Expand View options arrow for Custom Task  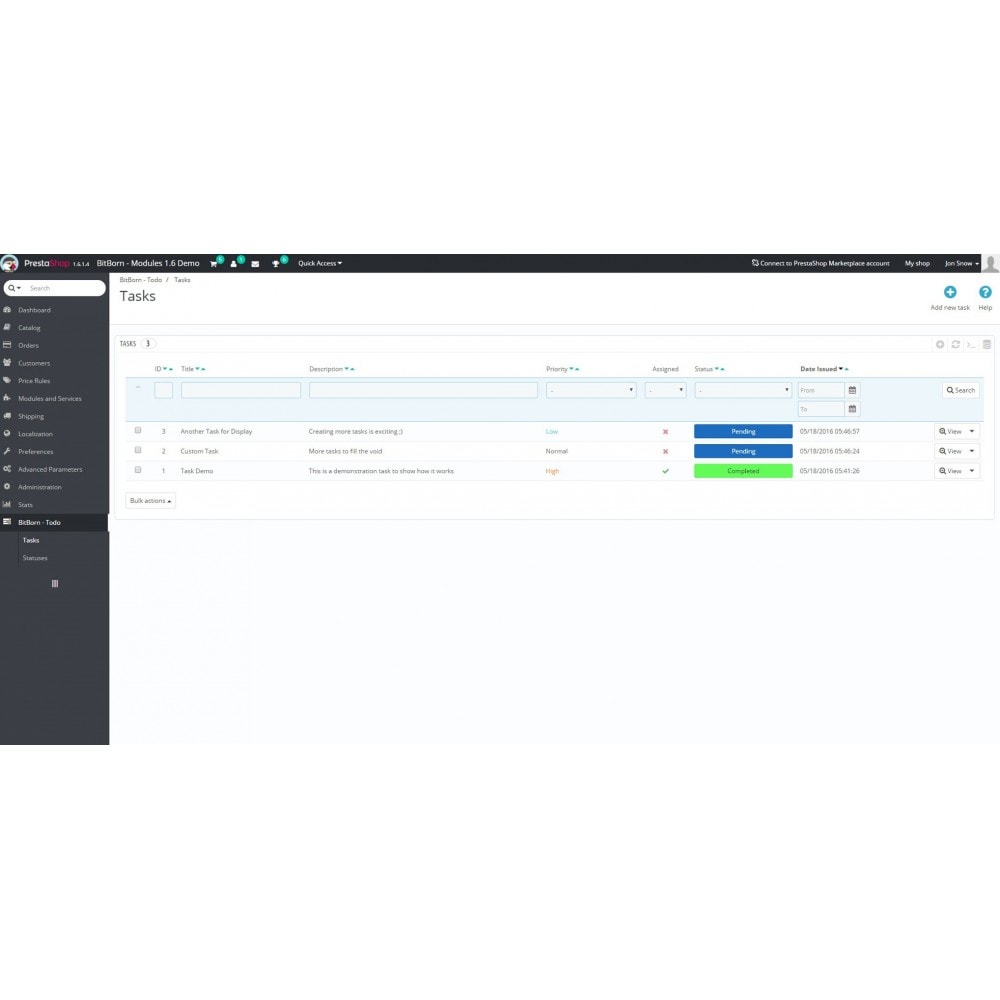[972, 452]
